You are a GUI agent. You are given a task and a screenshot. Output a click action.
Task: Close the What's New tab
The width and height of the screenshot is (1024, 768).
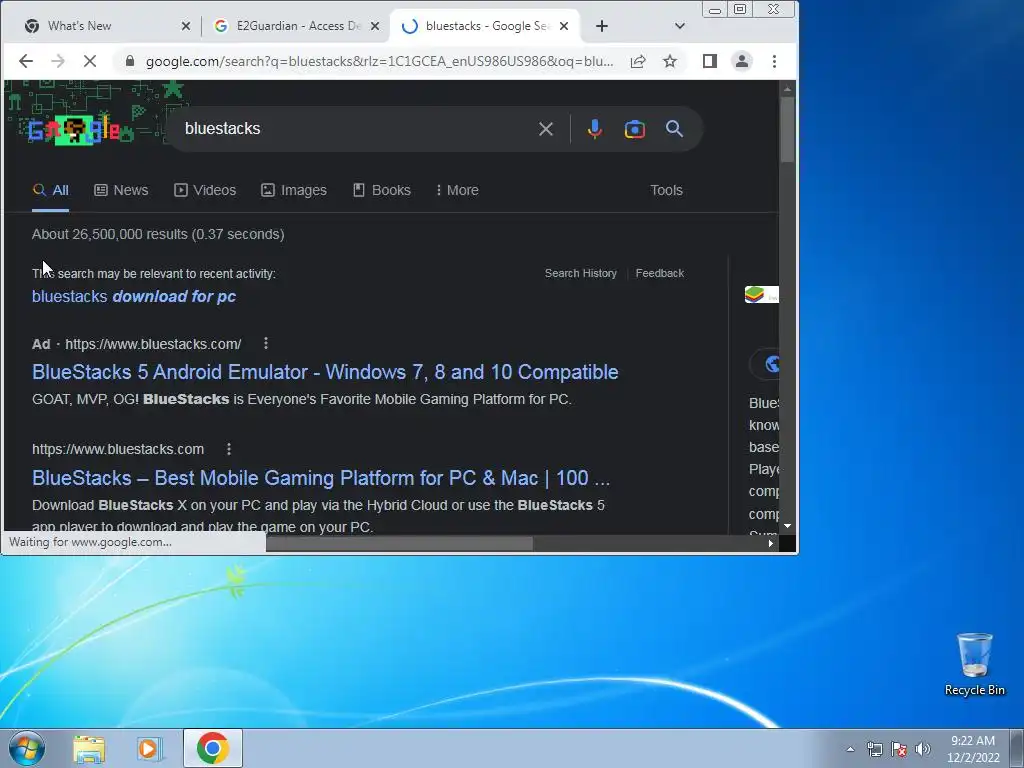(x=185, y=26)
